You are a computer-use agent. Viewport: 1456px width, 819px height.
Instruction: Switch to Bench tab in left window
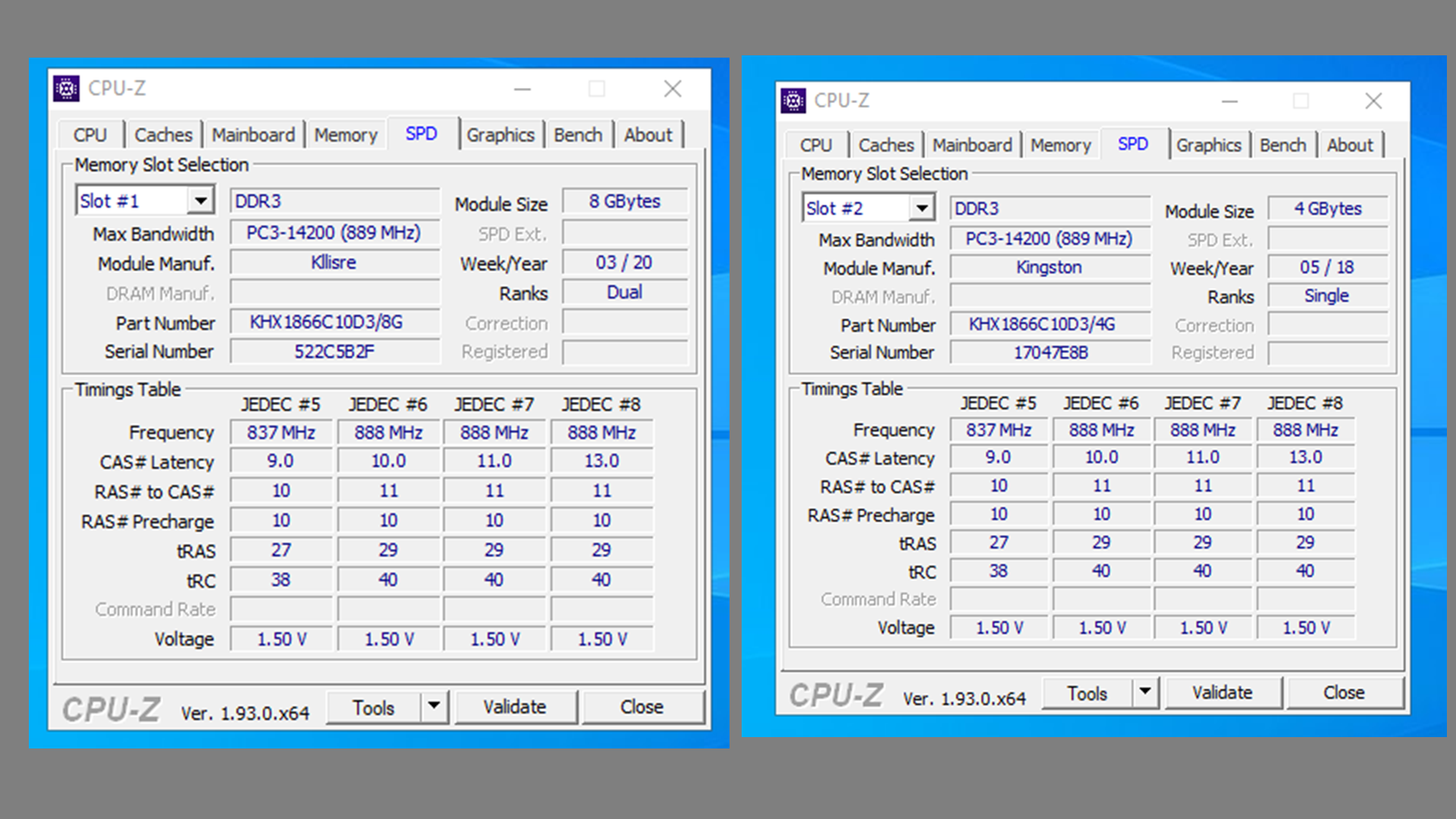click(578, 135)
